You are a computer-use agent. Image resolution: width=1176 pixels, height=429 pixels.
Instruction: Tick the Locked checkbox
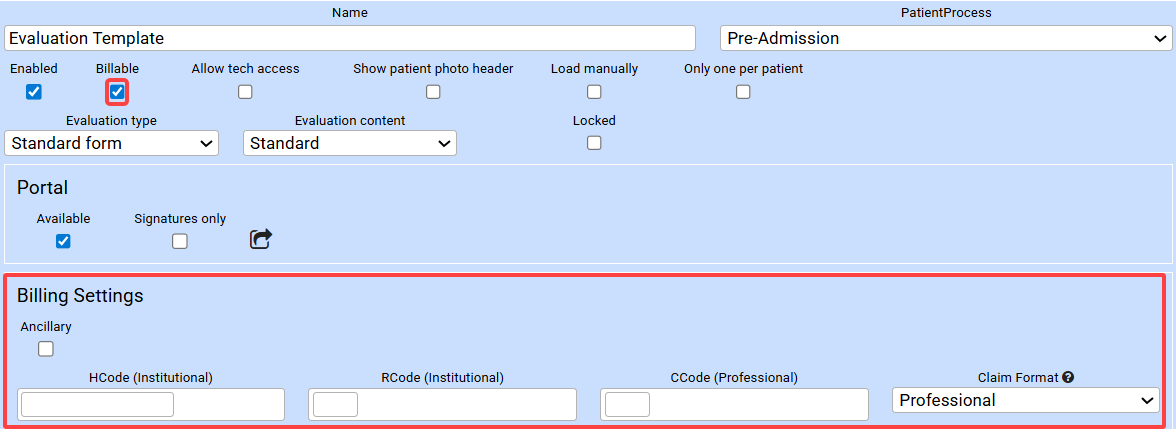pos(594,143)
